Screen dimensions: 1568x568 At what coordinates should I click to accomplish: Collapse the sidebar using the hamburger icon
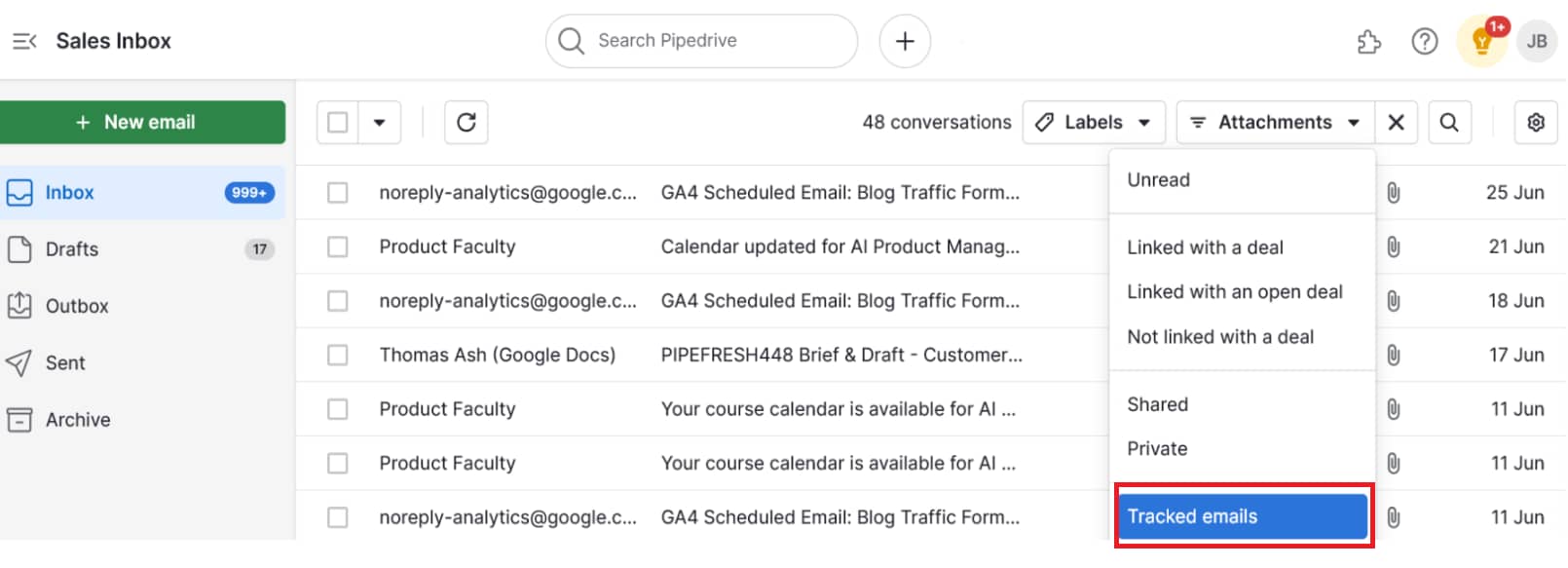pos(23,41)
